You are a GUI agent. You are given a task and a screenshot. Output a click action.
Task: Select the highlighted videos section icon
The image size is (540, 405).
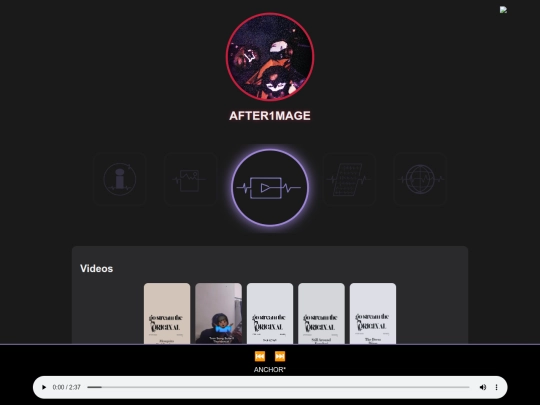click(270, 188)
